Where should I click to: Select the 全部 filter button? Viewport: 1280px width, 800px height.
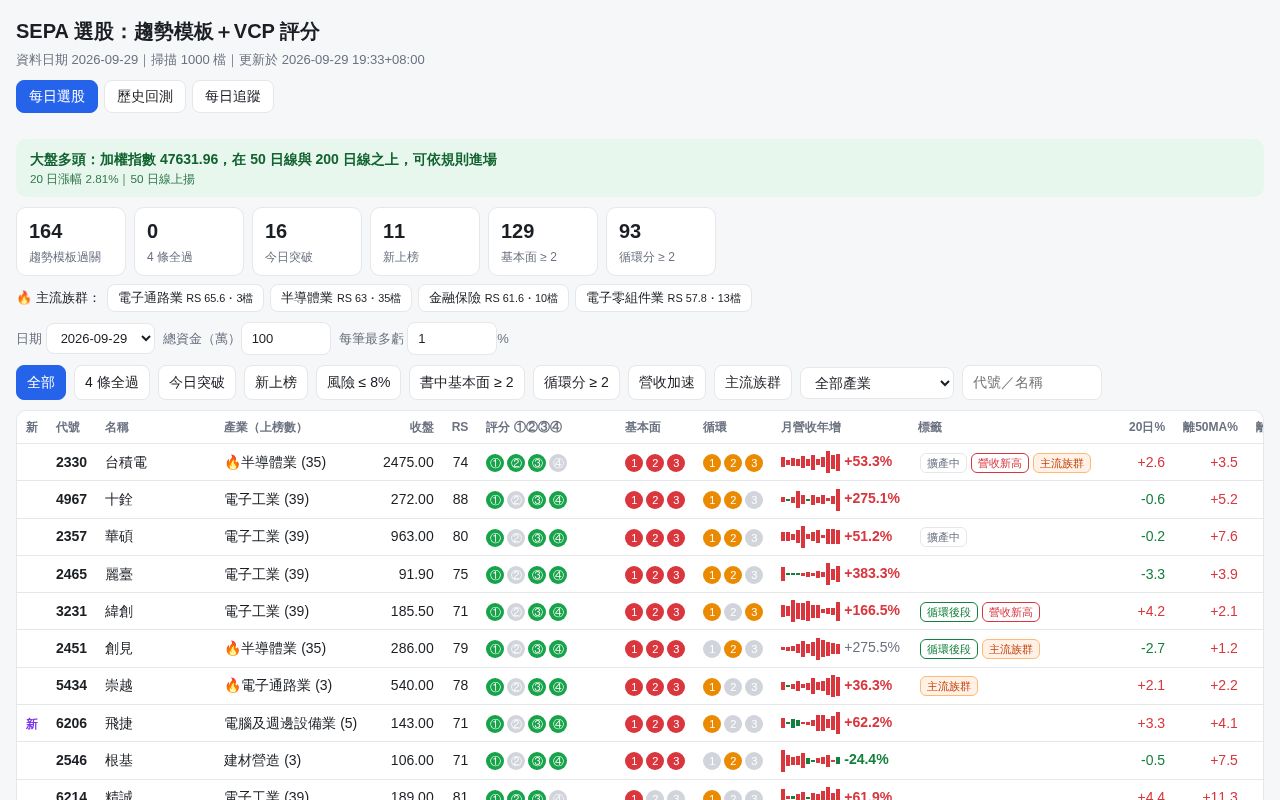click(41, 383)
